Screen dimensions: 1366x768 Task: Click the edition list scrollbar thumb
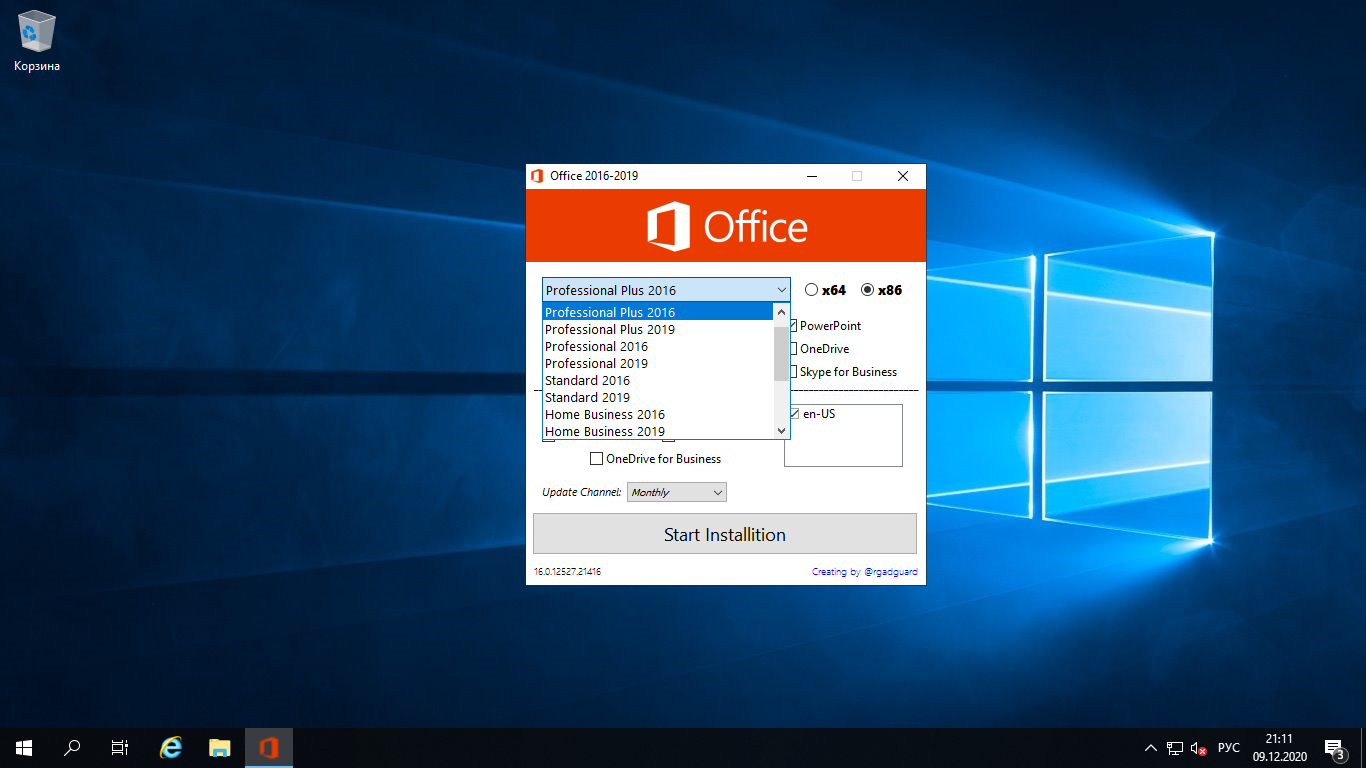click(x=782, y=354)
